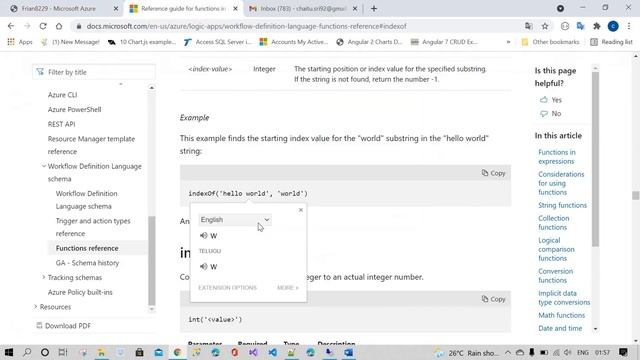The height and width of the screenshot is (360, 640).
Task: Open REST API in sidebar
Action: (x=61, y=124)
